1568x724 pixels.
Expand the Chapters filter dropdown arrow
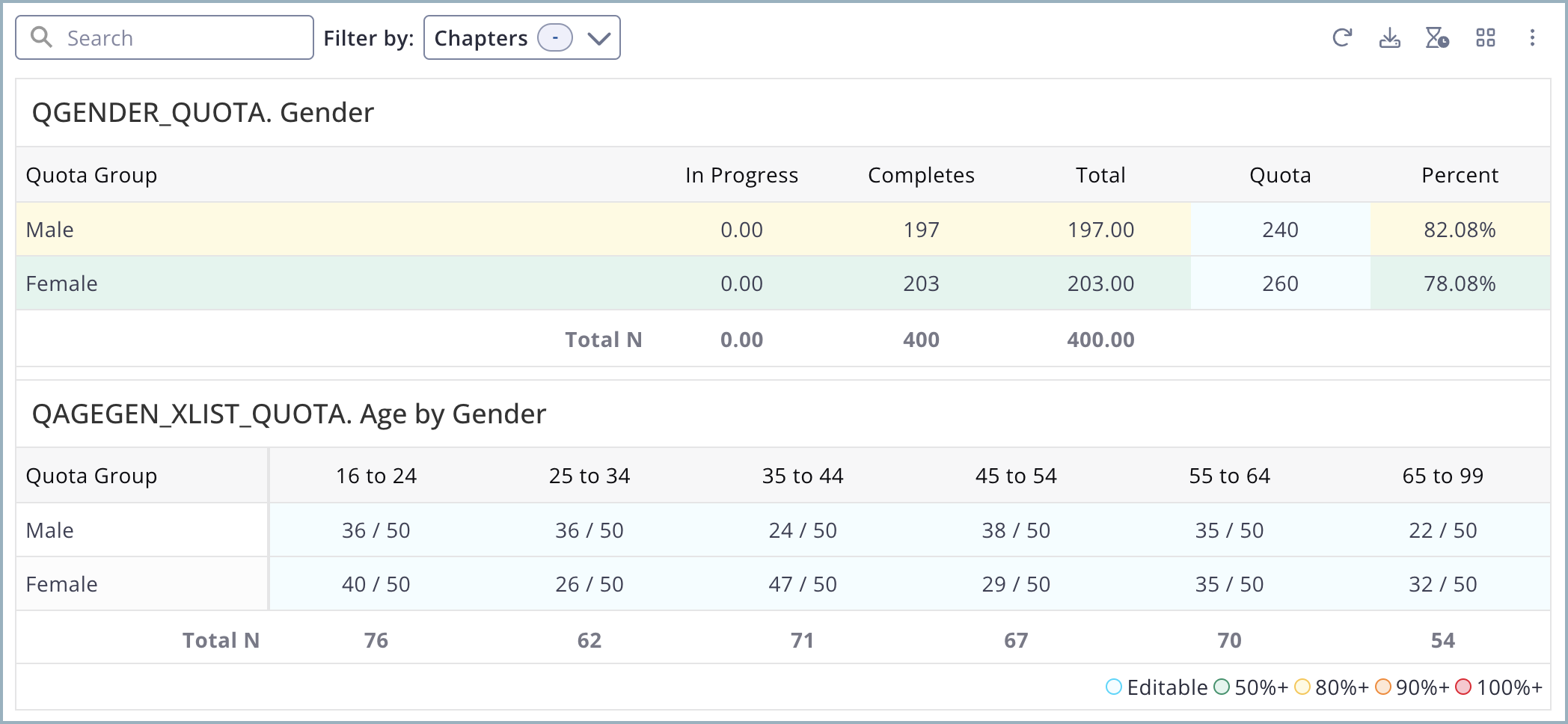click(x=598, y=38)
